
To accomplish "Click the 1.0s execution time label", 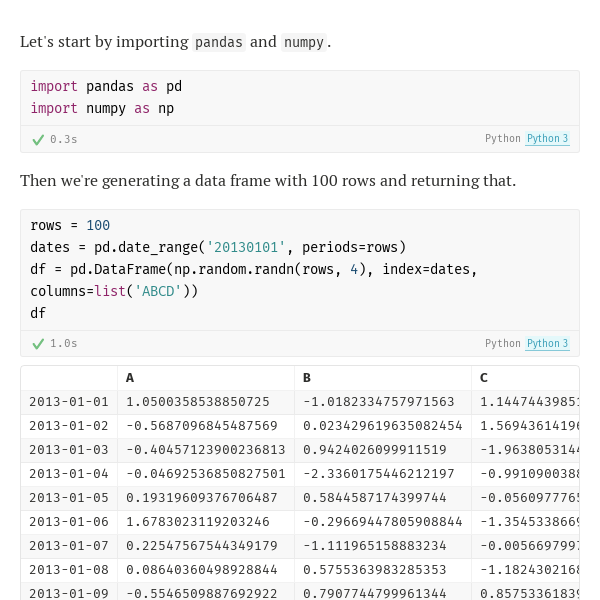I will [x=64, y=343].
